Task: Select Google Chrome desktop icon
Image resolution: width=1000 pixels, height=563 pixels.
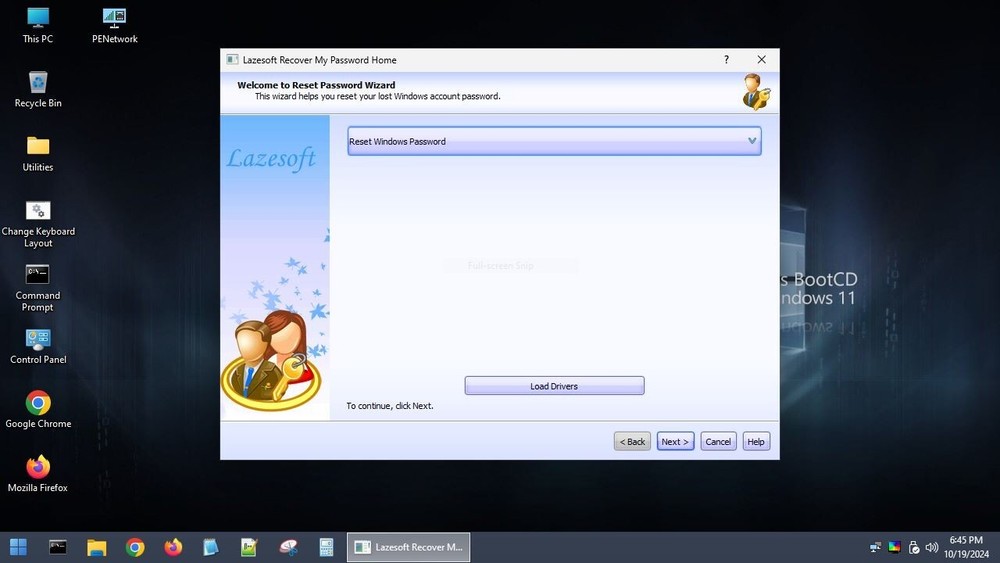Action: coord(38,410)
